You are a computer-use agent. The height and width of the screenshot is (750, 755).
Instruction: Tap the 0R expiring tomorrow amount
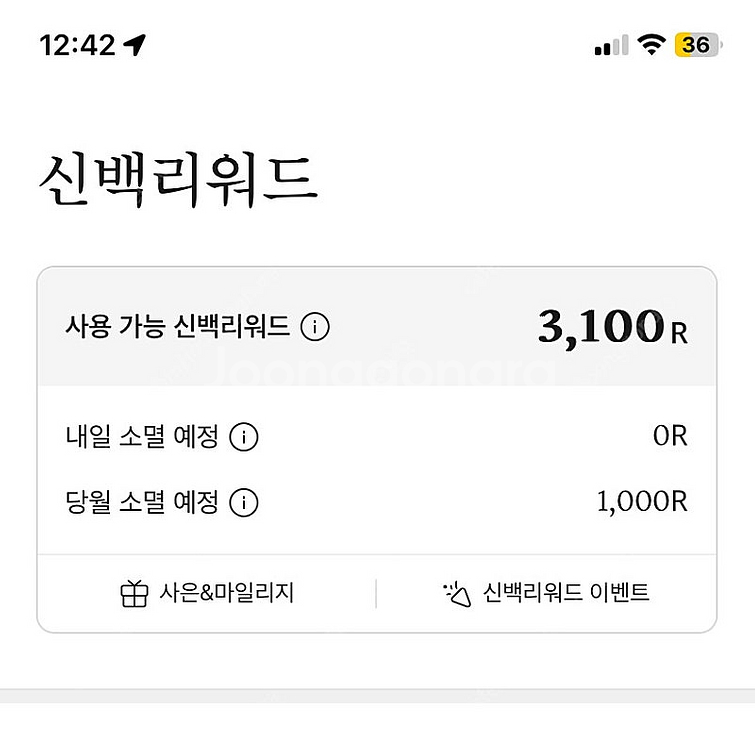coord(667,437)
